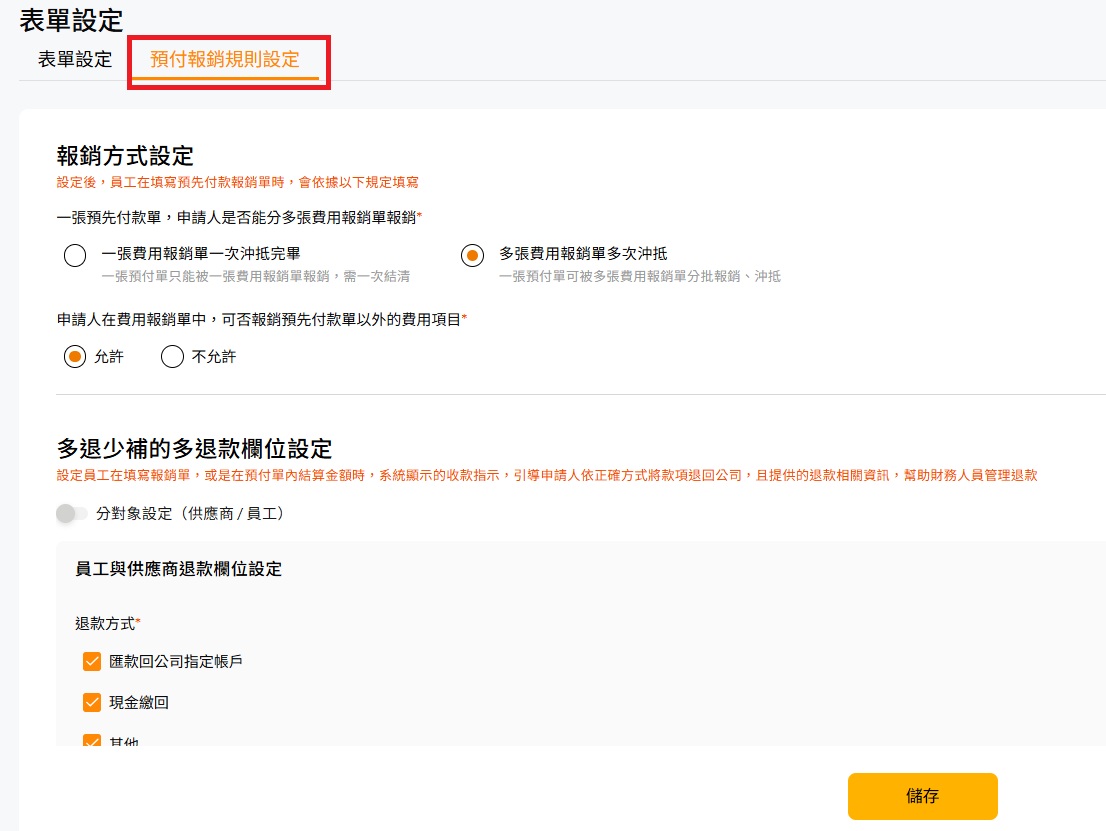The width and height of the screenshot is (1106, 831).
Task: Click question 申請人在費用報銷單中，可否報銷預先付款單以外的費用項目
Action: tap(262, 320)
